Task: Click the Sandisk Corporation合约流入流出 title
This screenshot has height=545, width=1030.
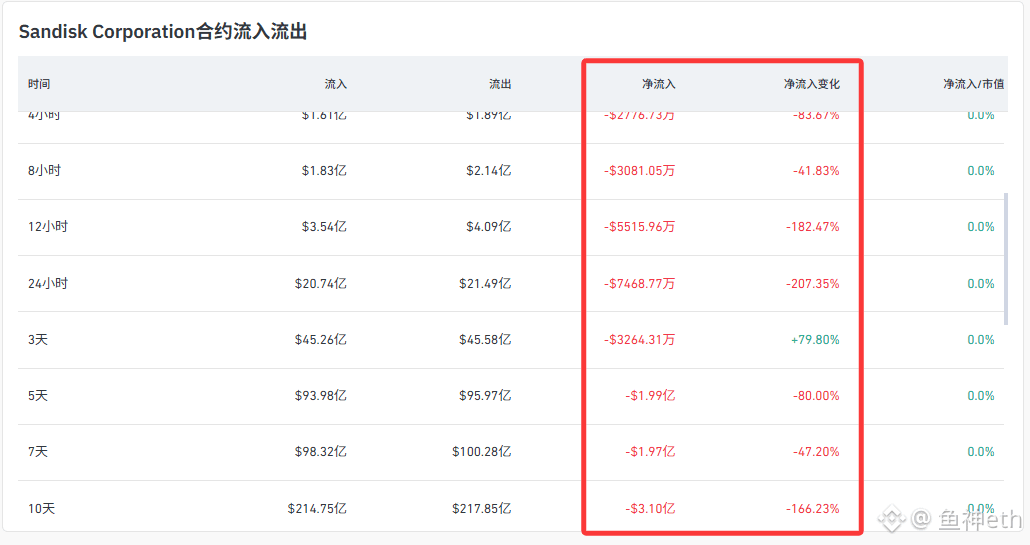Action: [x=163, y=32]
